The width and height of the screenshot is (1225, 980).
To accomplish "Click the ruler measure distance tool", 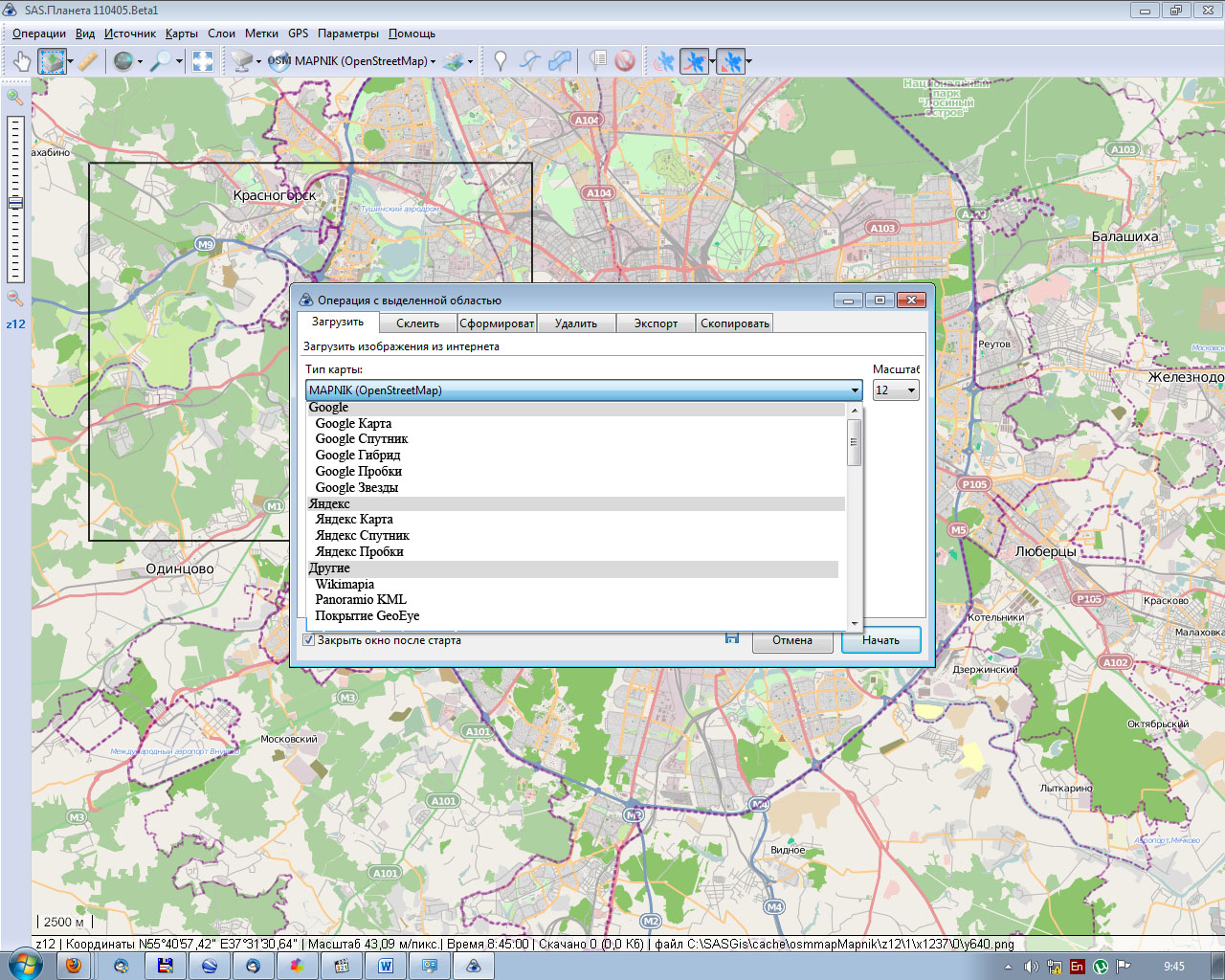I will coord(87,61).
